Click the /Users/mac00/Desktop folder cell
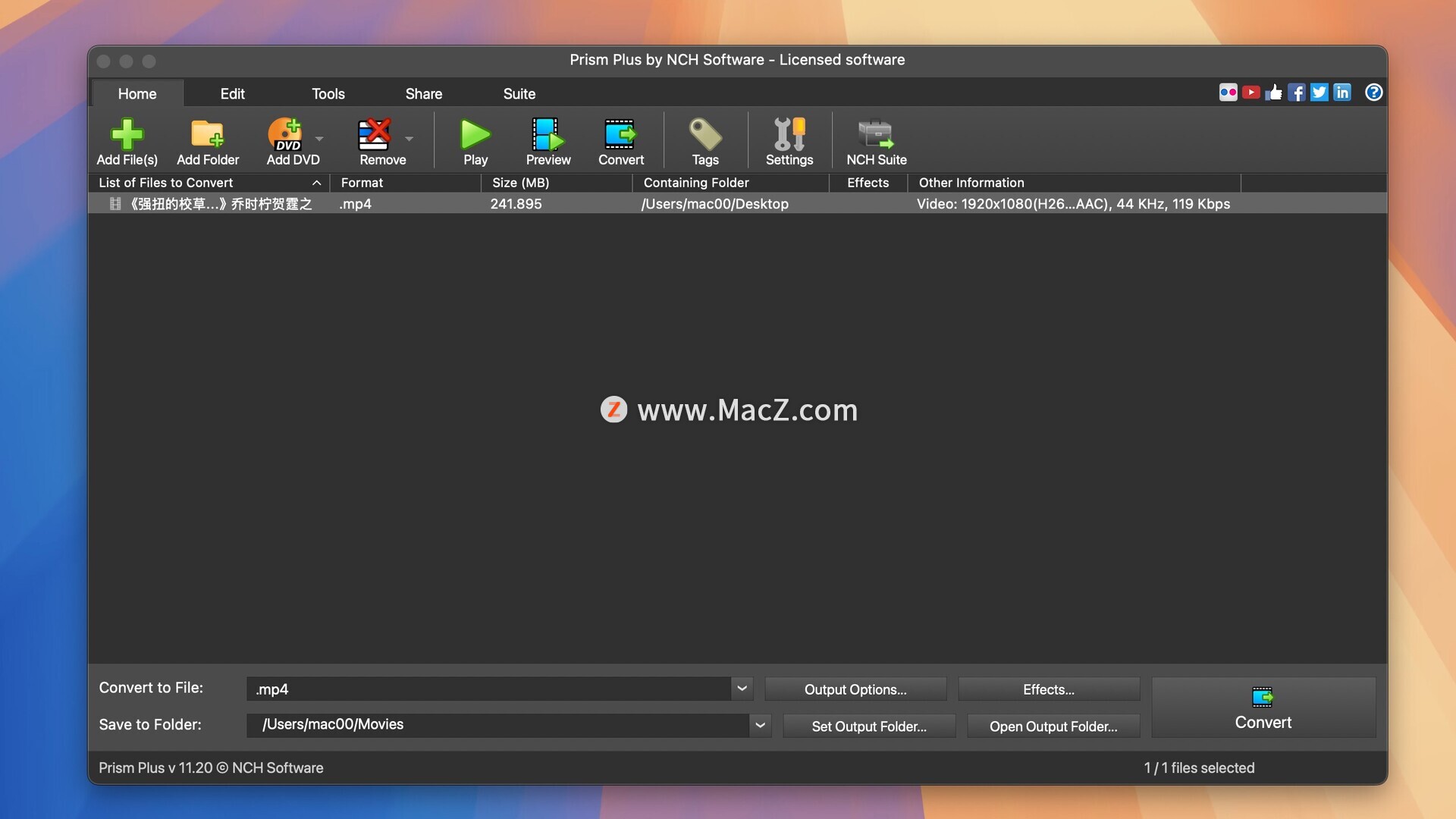This screenshot has height=819, width=1456. pyautogui.click(x=714, y=204)
